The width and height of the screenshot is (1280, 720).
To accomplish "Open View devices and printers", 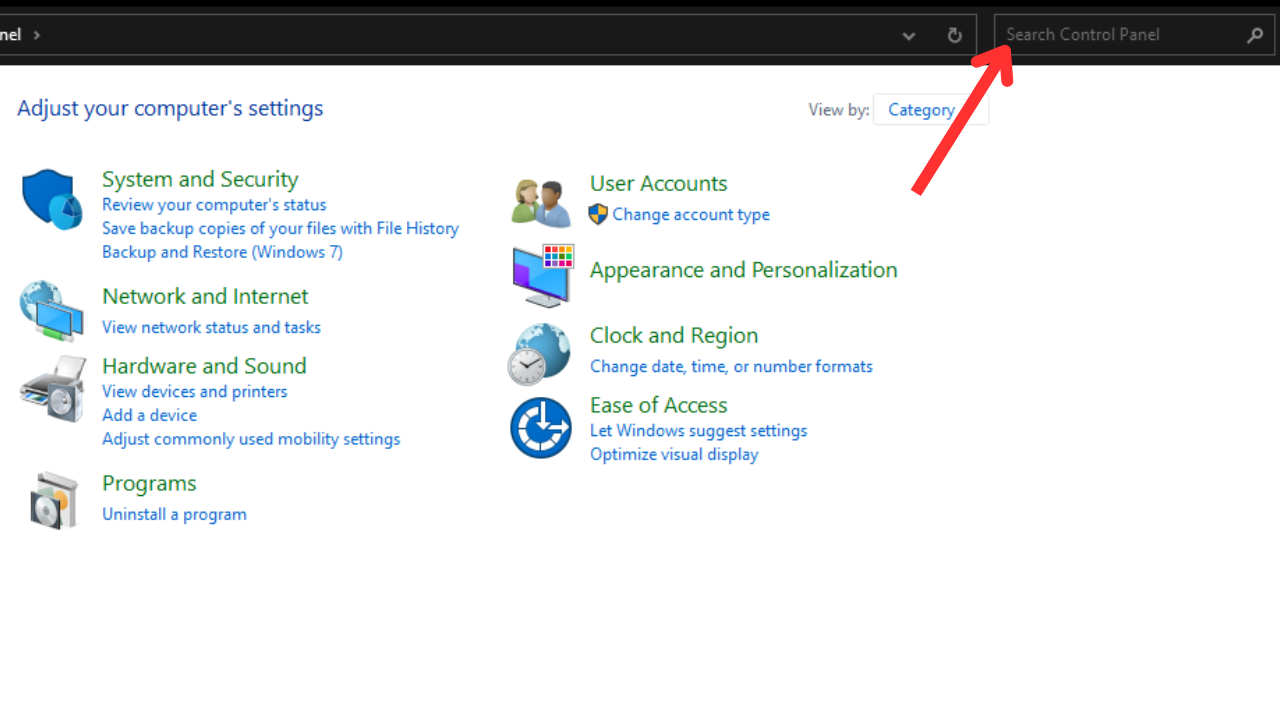I will click(194, 392).
